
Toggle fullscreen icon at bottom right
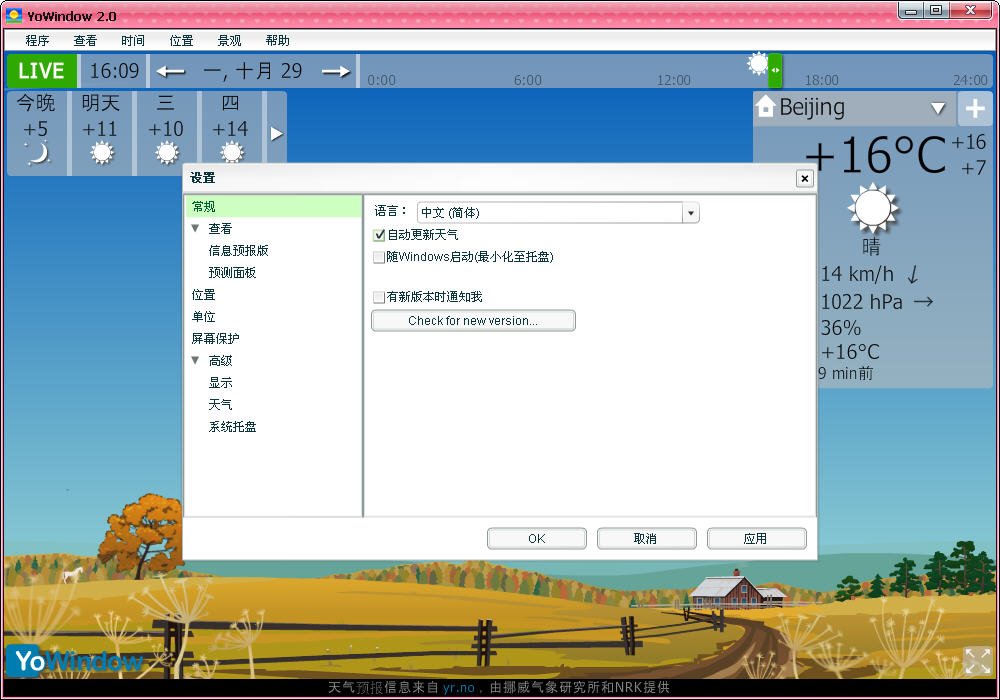(x=978, y=661)
